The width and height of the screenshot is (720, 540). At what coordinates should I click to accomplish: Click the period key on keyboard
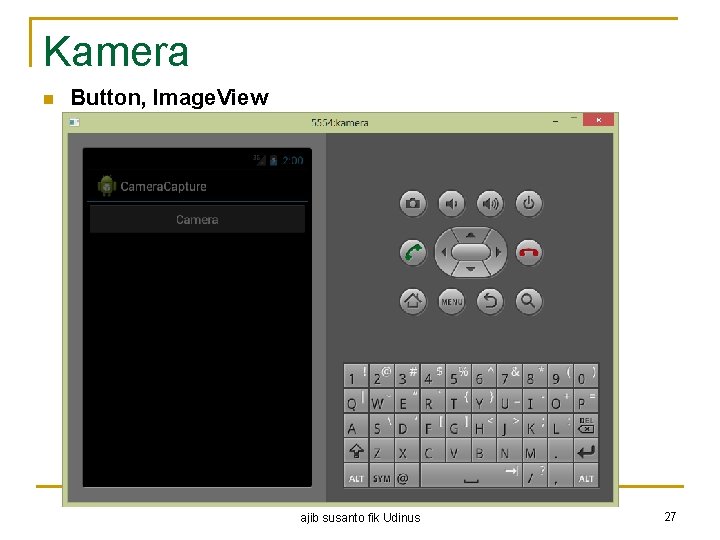560,451
